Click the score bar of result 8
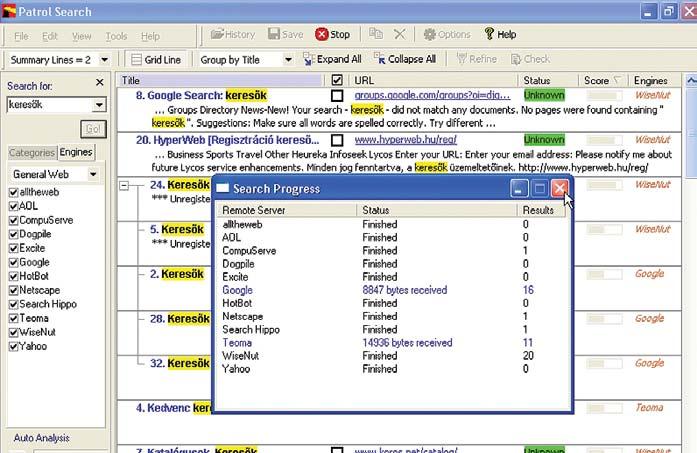 point(604,95)
